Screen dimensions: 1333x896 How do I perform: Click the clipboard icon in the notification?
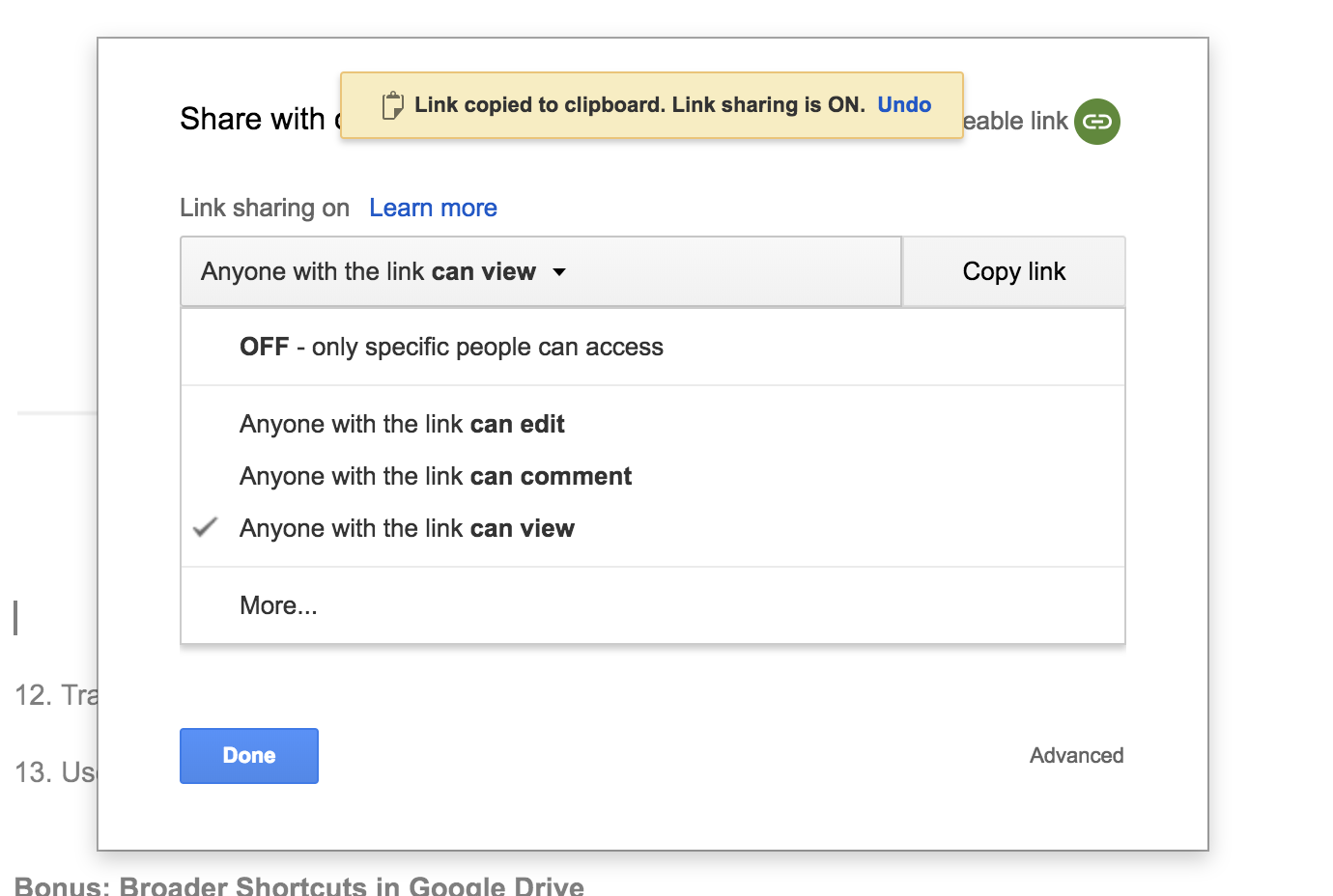tap(392, 105)
